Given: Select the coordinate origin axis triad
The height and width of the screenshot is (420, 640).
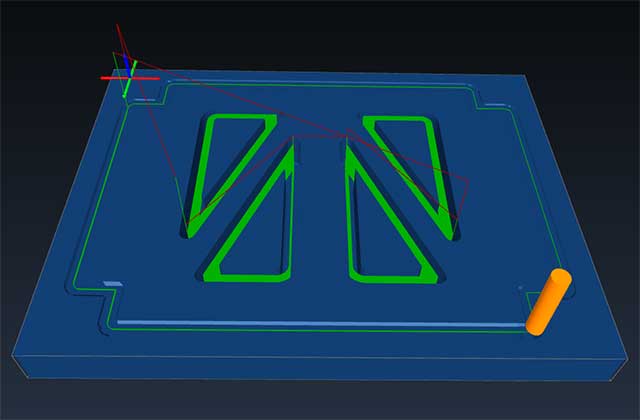Looking at the screenshot, I should 128,75.
